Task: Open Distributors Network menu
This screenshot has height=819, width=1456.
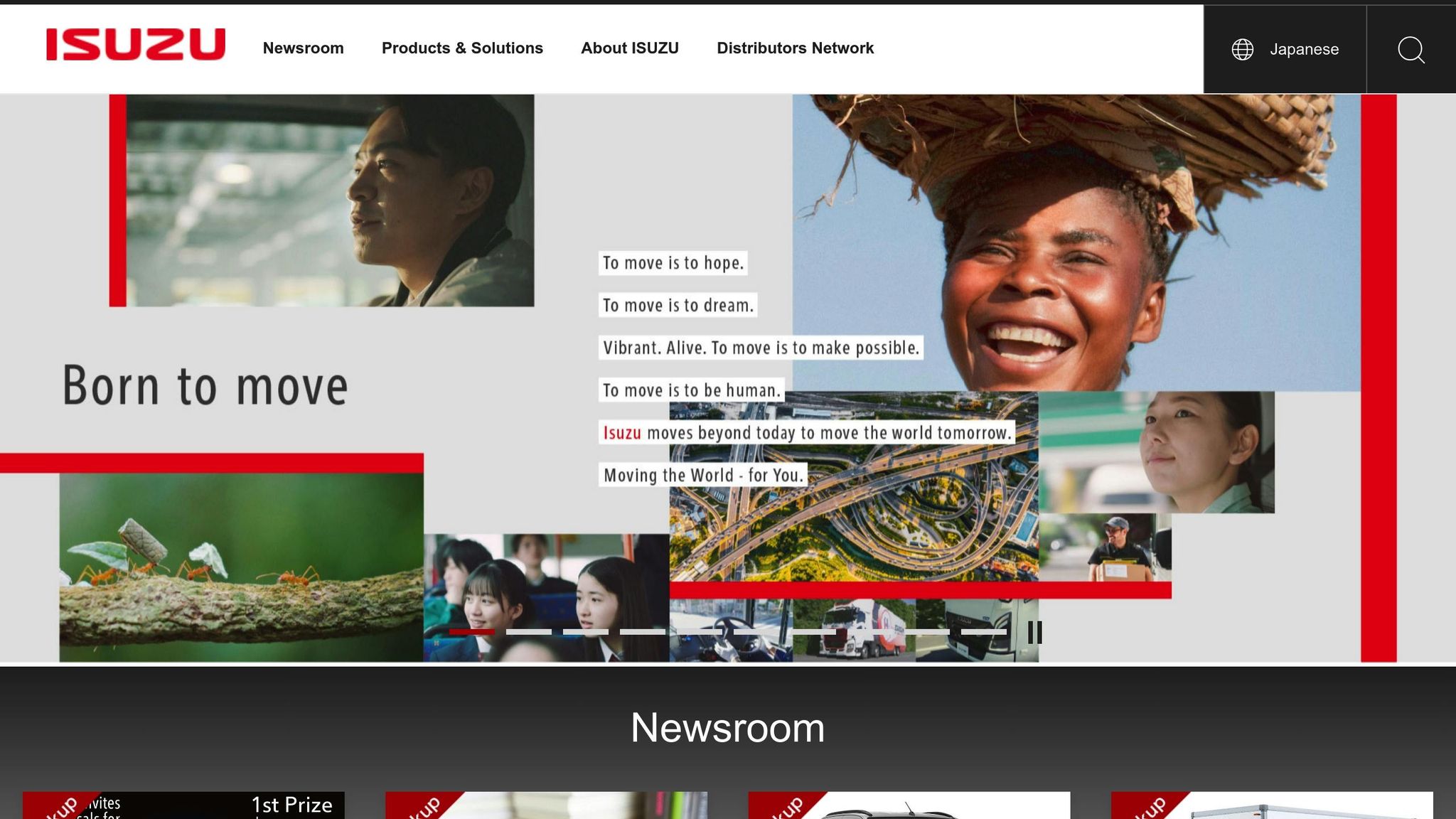Action: [x=795, y=48]
